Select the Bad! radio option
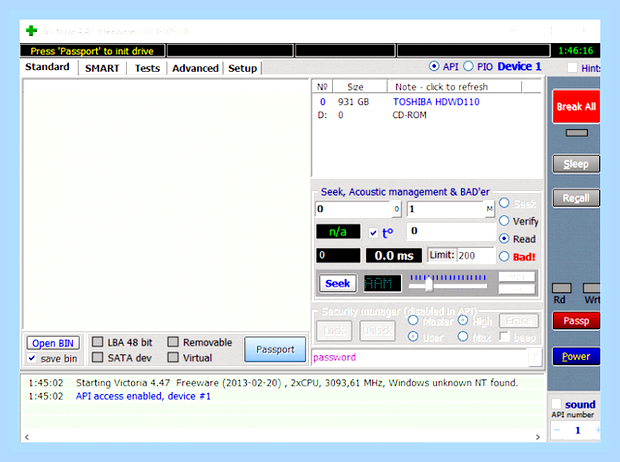This screenshot has width=620, height=462. tap(504, 256)
